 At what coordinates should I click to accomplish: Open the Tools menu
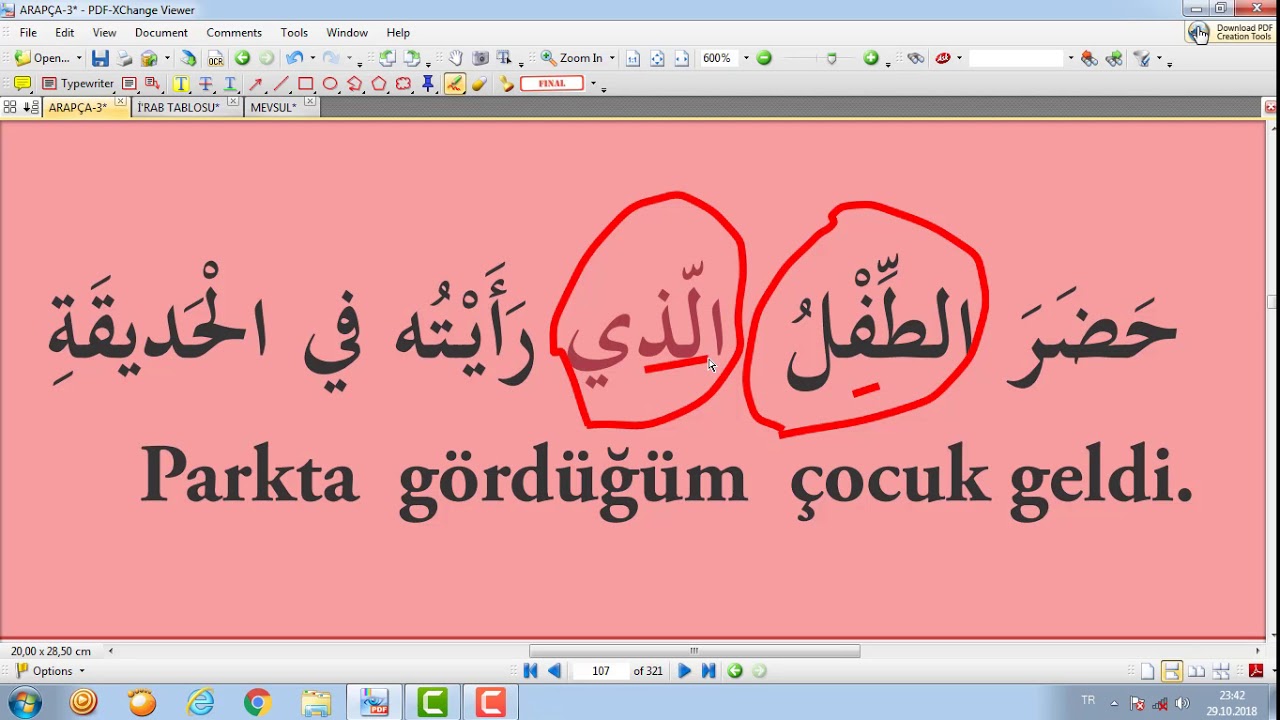pyautogui.click(x=294, y=32)
